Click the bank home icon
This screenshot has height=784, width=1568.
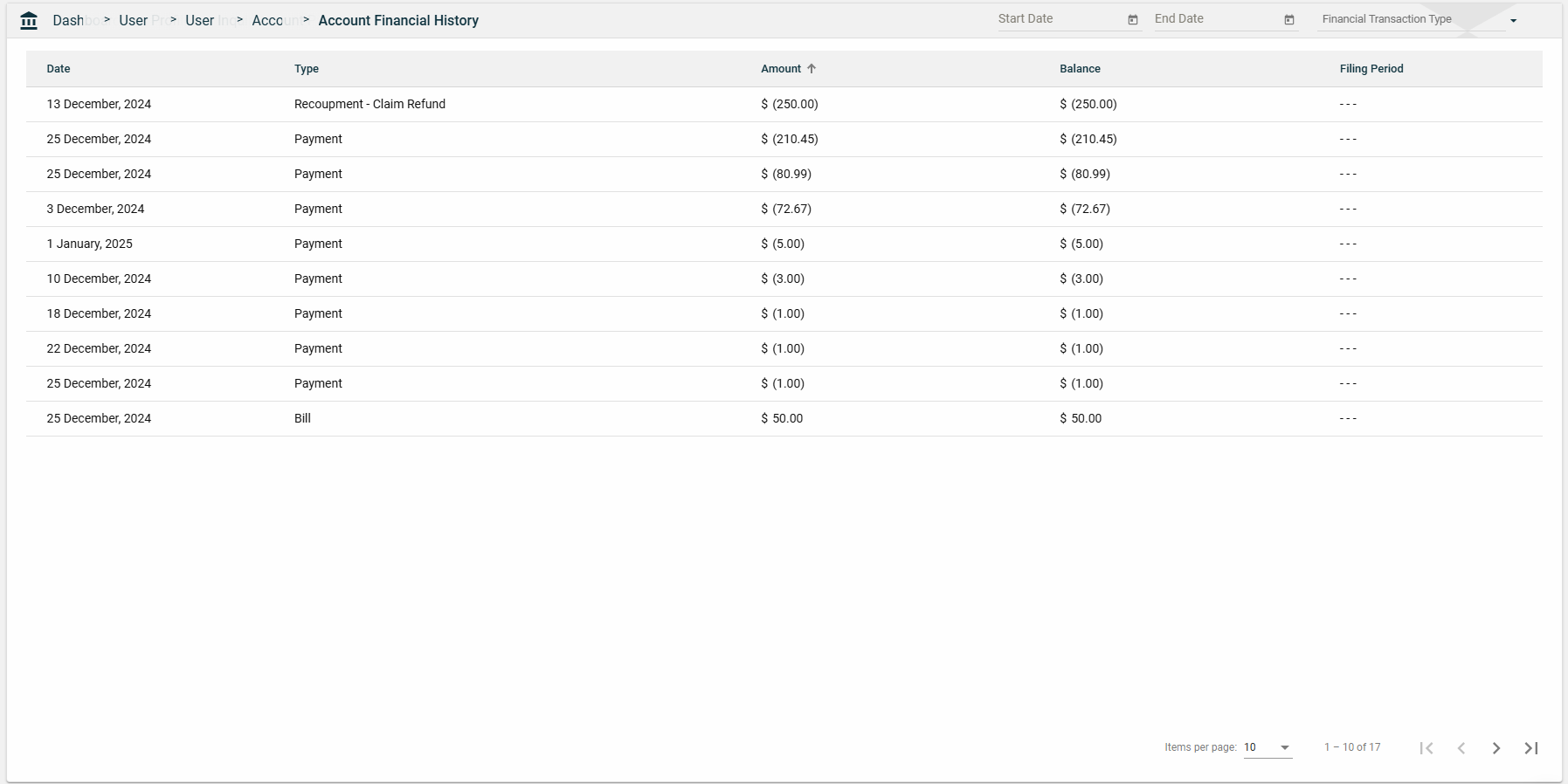click(29, 20)
